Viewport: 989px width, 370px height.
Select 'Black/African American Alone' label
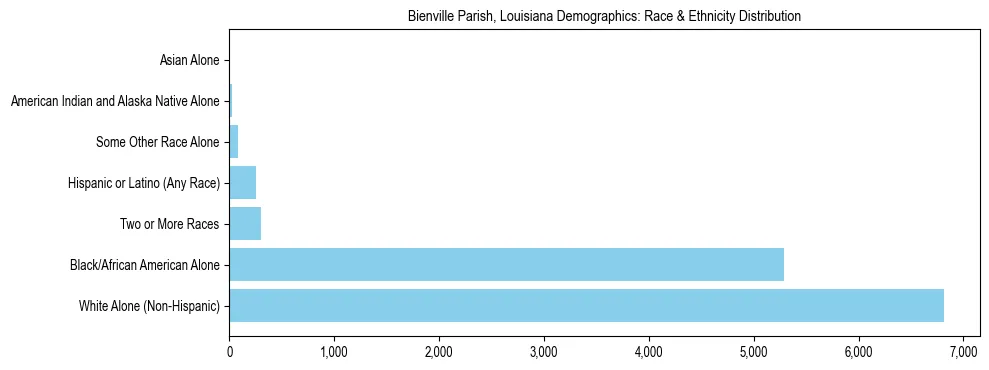click(x=145, y=265)
